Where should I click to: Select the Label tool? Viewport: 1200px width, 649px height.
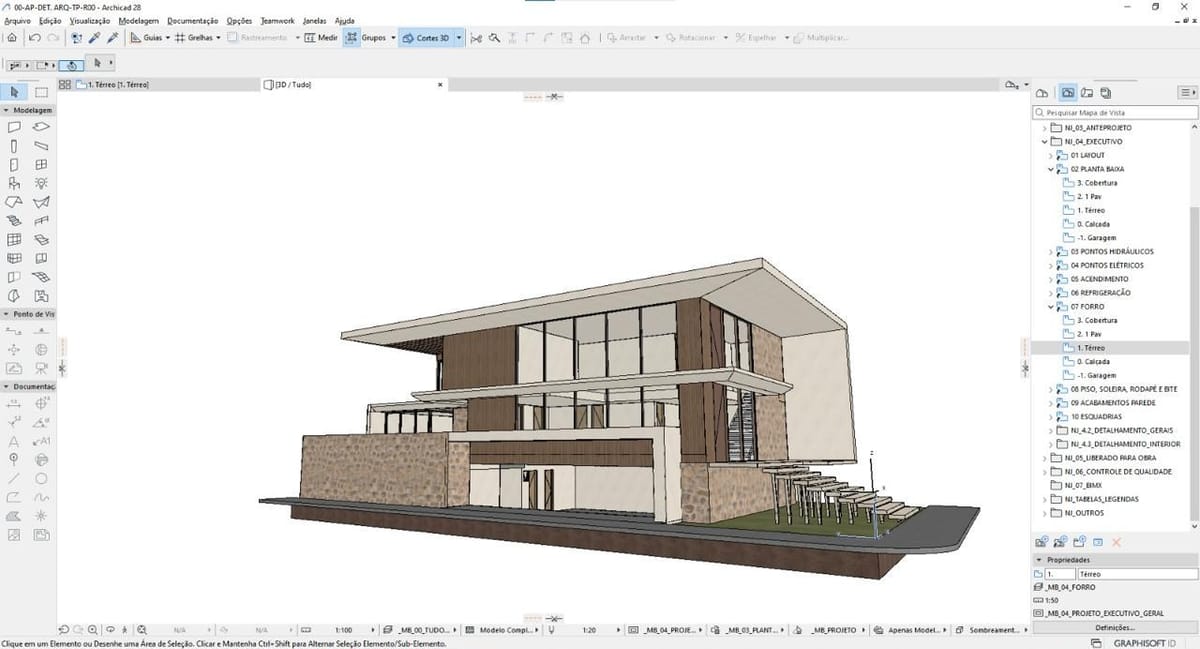pyautogui.click(x=41, y=441)
